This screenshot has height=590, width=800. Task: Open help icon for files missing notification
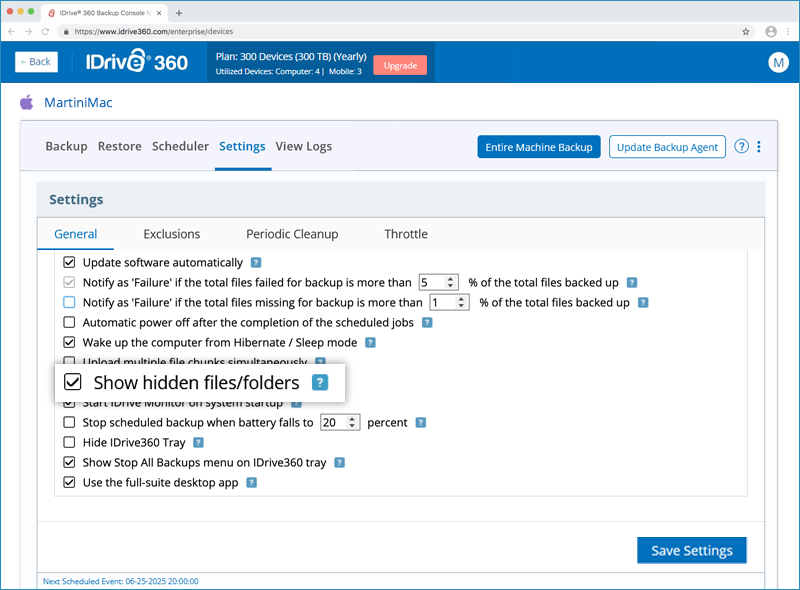click(x=643, y=303)
